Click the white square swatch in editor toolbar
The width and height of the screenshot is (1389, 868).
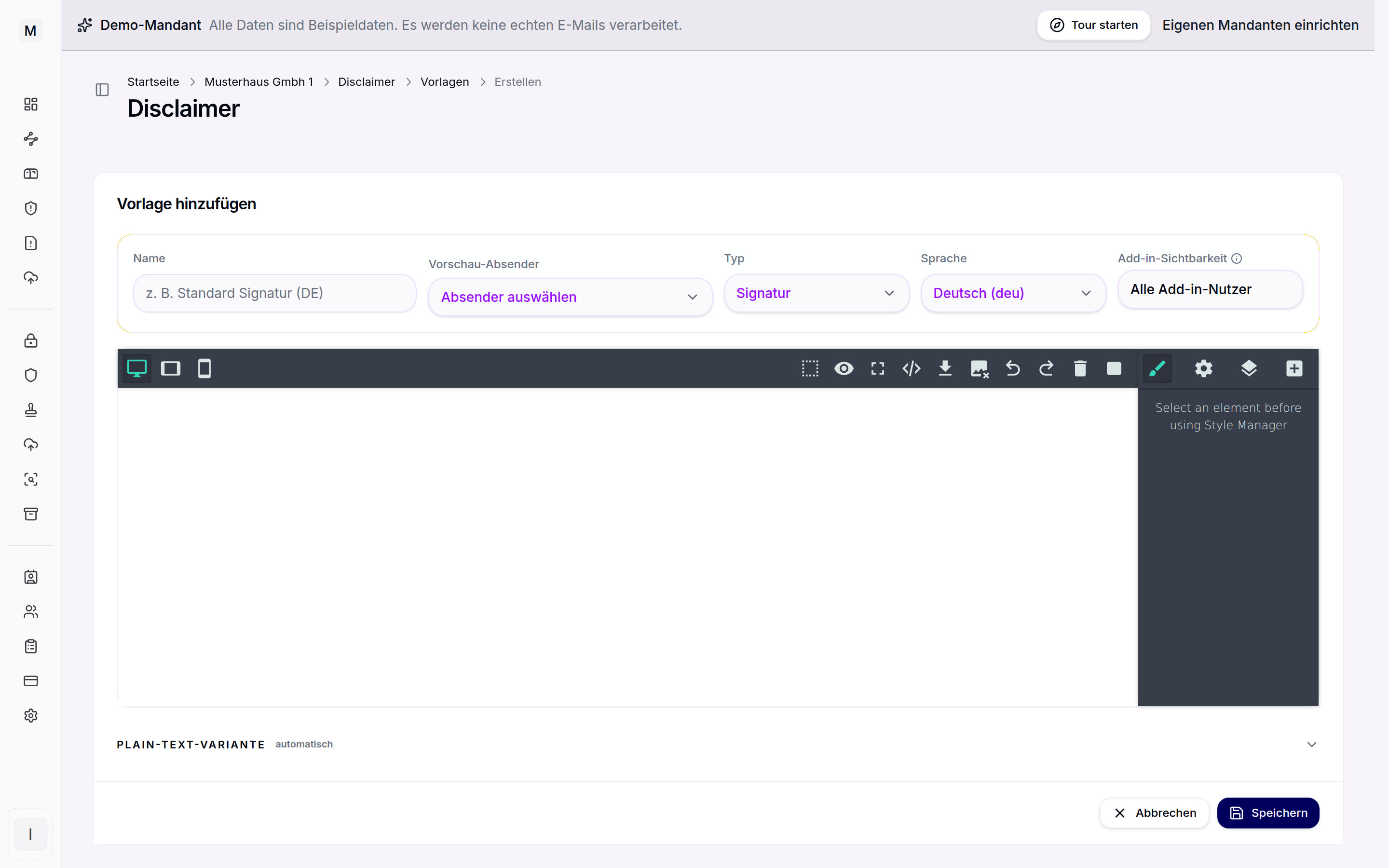(1114, 368)
